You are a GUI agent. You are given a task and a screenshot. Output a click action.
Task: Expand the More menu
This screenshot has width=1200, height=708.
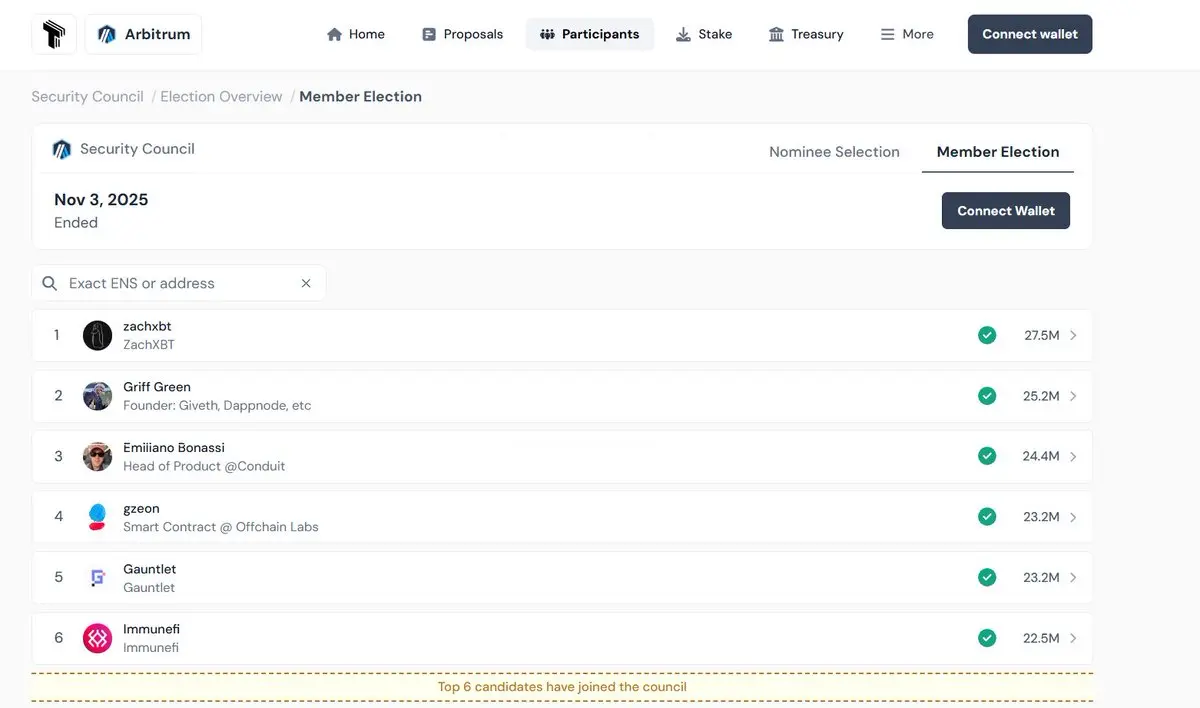(x=907, y=34)
